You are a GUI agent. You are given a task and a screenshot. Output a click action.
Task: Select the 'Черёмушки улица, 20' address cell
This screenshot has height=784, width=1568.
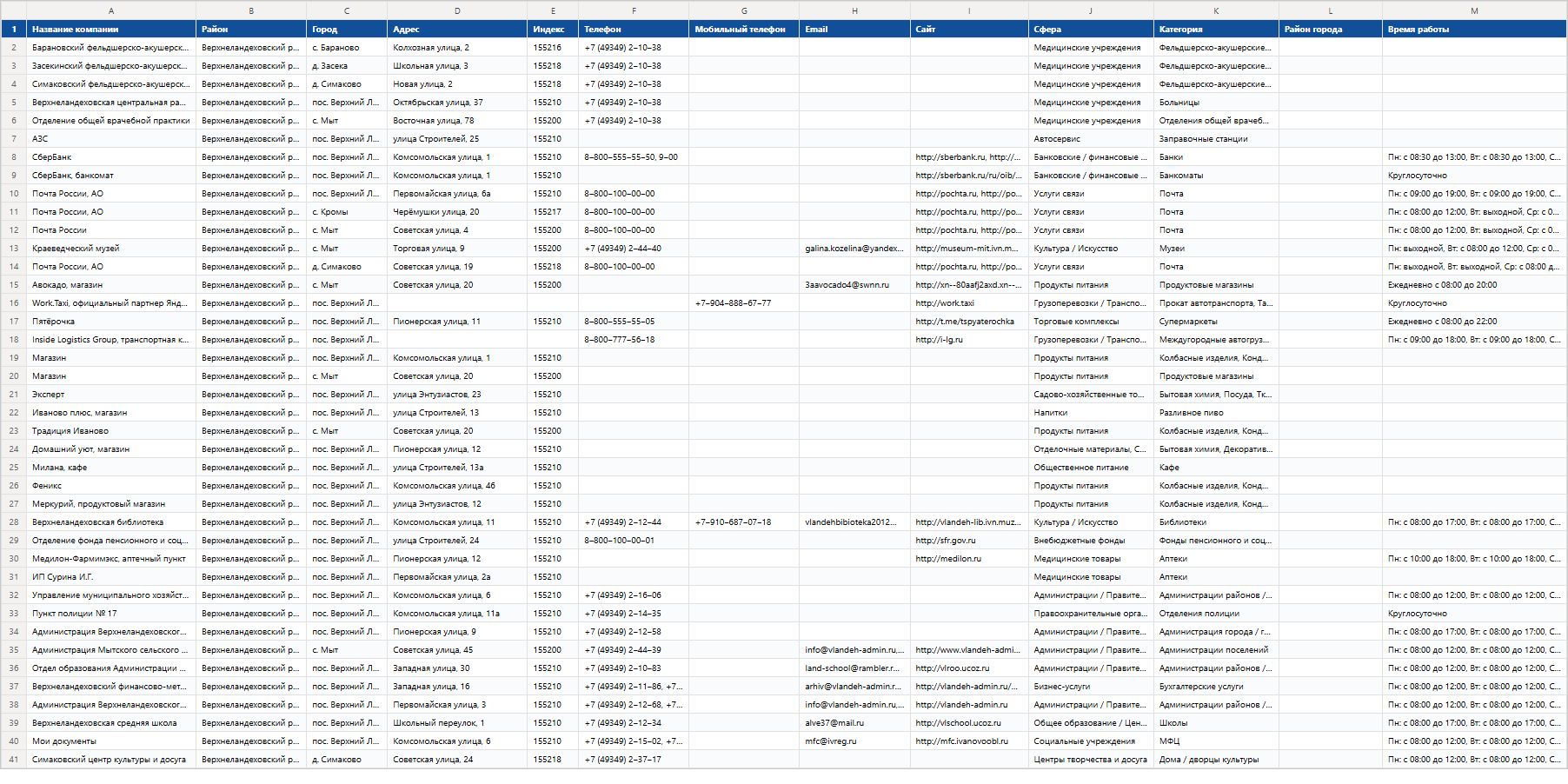[457, 211]
